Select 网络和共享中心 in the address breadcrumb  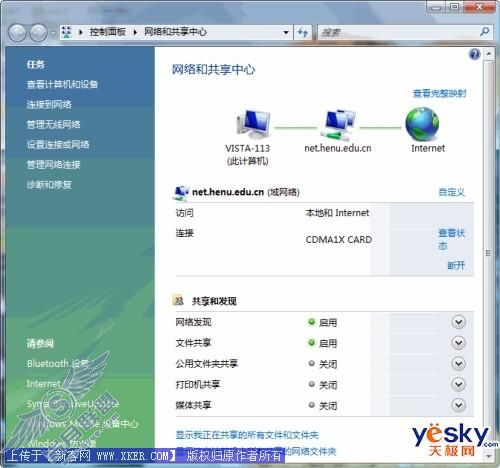tap(175, 32)
